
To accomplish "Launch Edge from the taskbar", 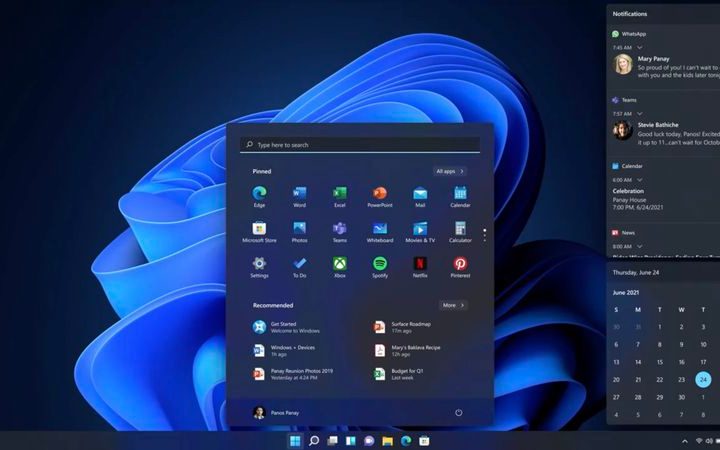I will pyautogui.click(x=406, y=441).
